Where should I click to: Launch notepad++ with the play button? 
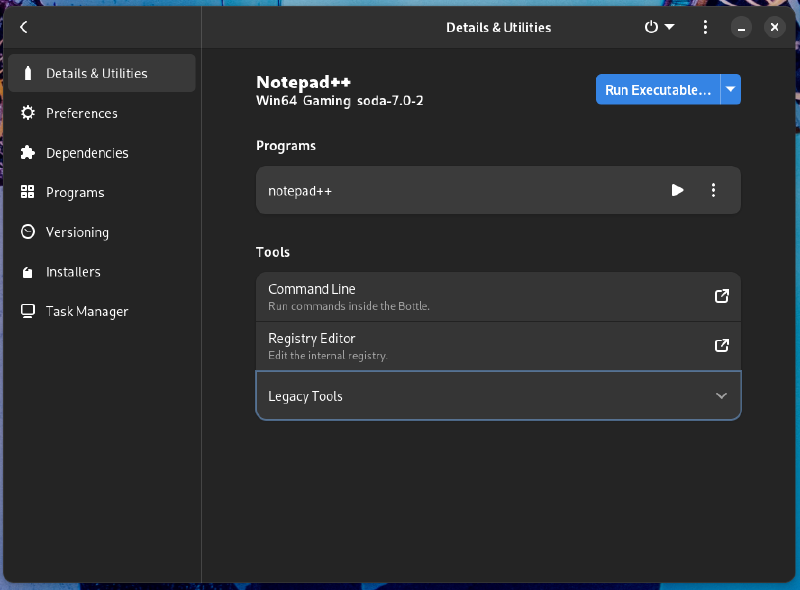click(x=677, y=190)
